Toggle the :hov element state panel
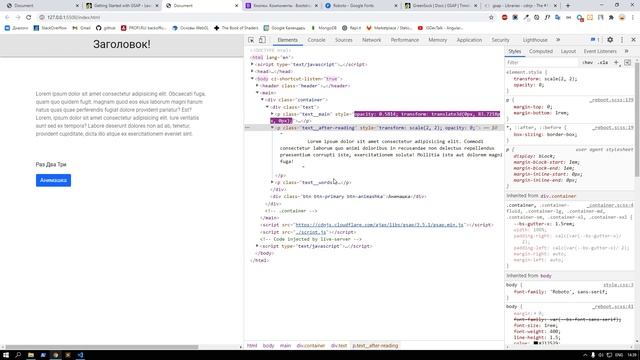 point(588,62)
